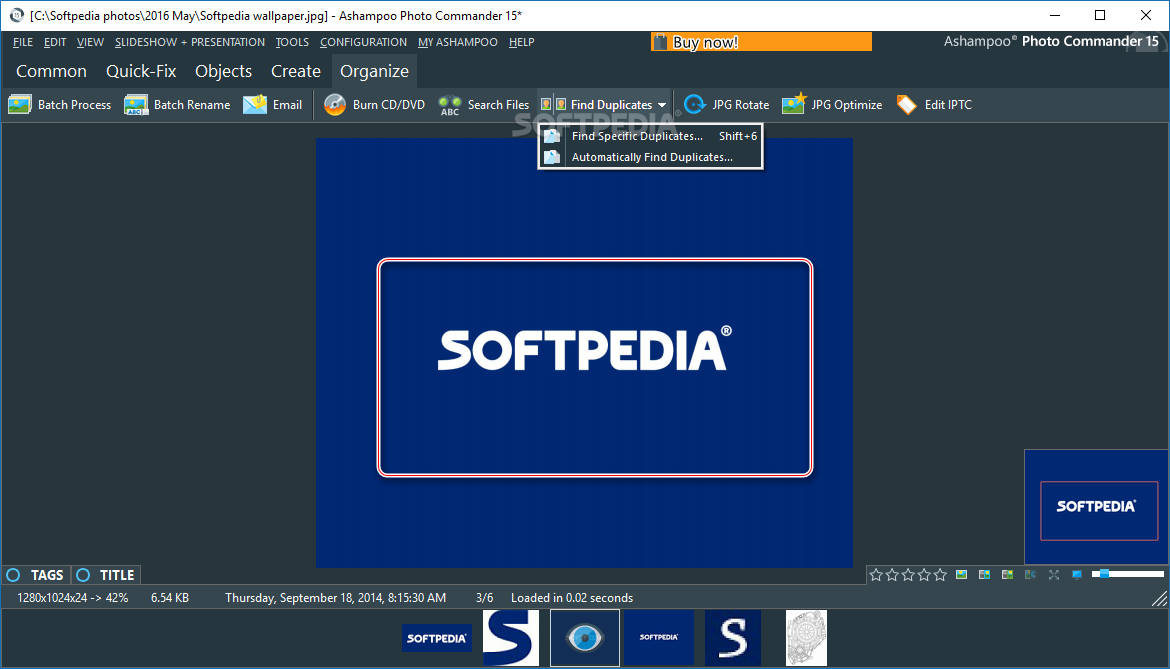Adjust the zoom slider near the rating stars
The height and width of the screenshot is (669, 1170).
(x=1127, y=574)
